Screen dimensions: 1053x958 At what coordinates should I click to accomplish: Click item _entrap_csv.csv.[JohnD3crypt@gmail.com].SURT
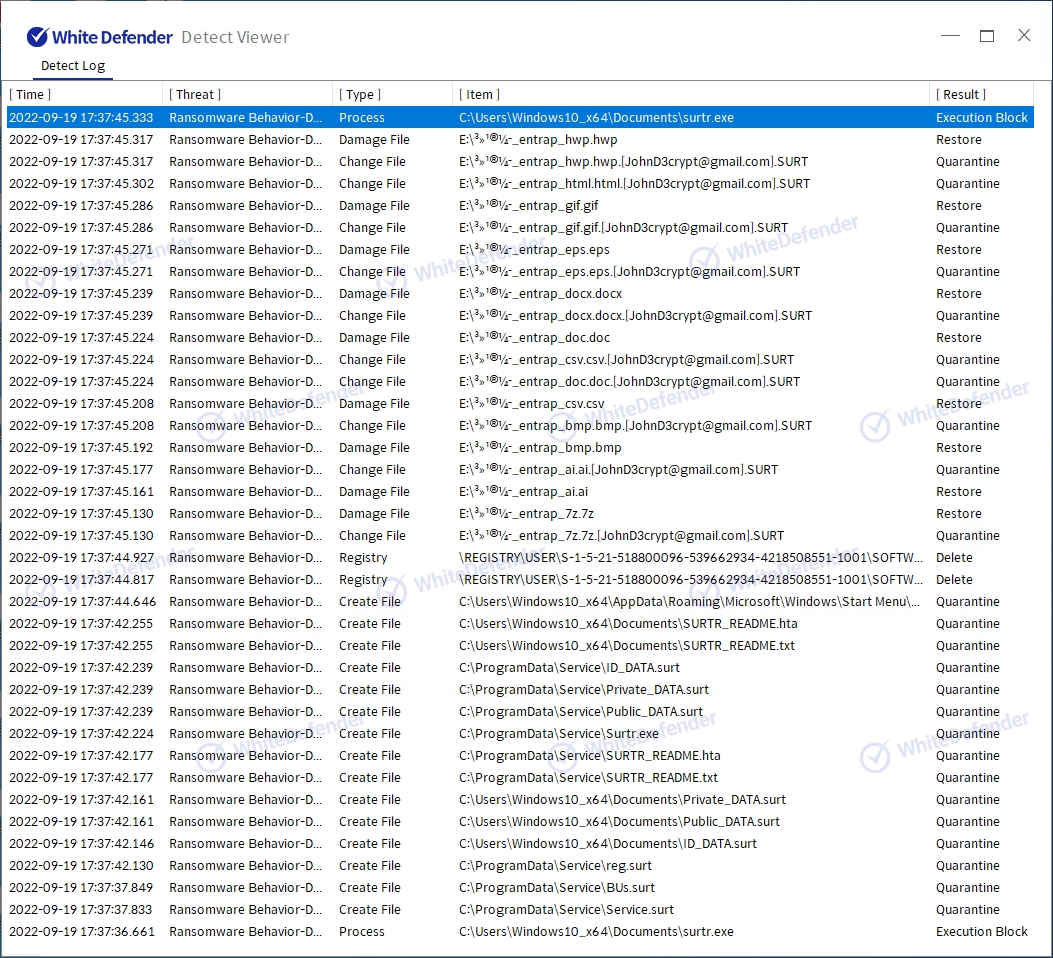627,360
